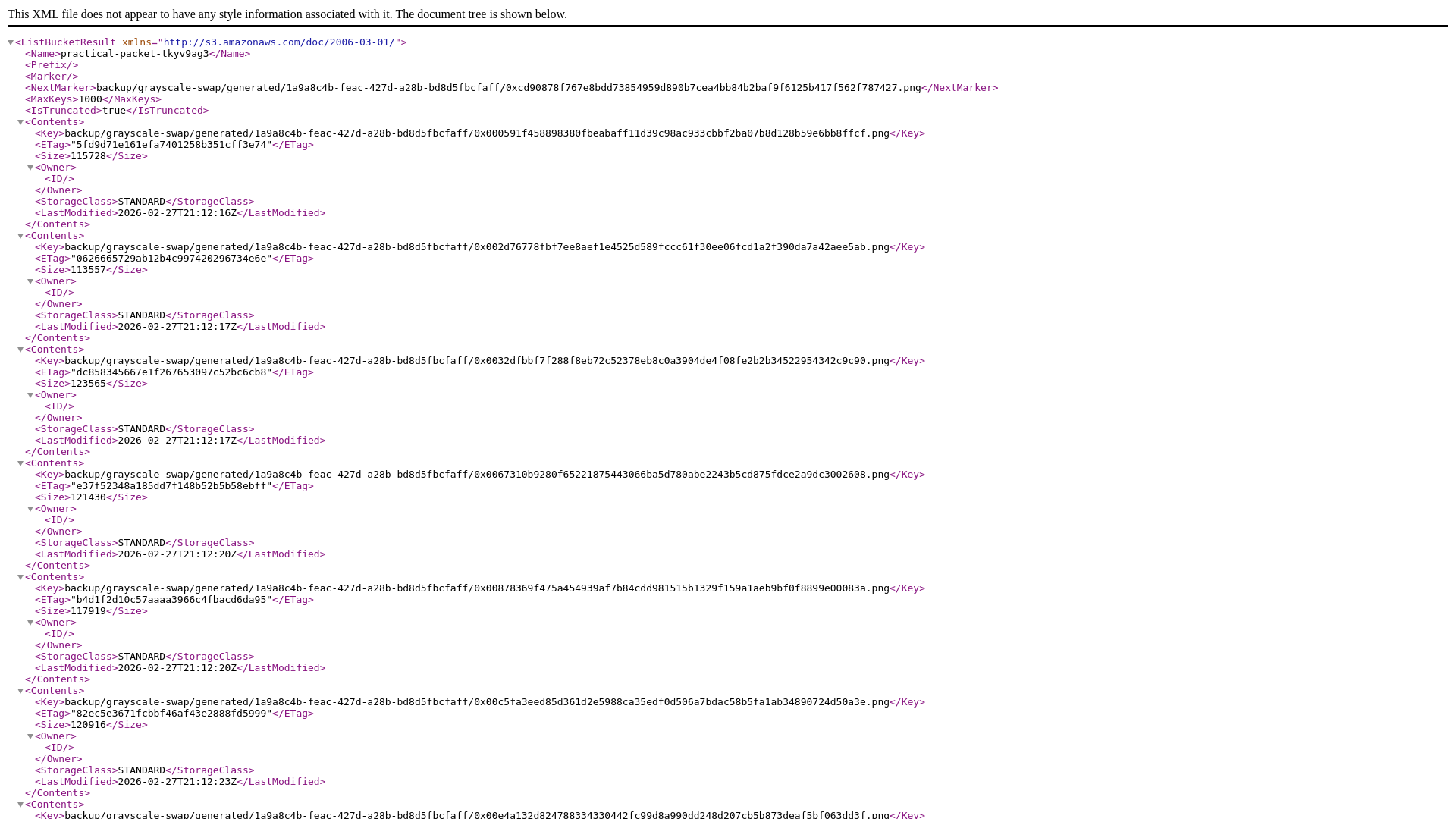Screen dimensions: 1456x819
Task: Click LastModified 2026-02-27T21:12:16Z
Action: pos(177,213)
